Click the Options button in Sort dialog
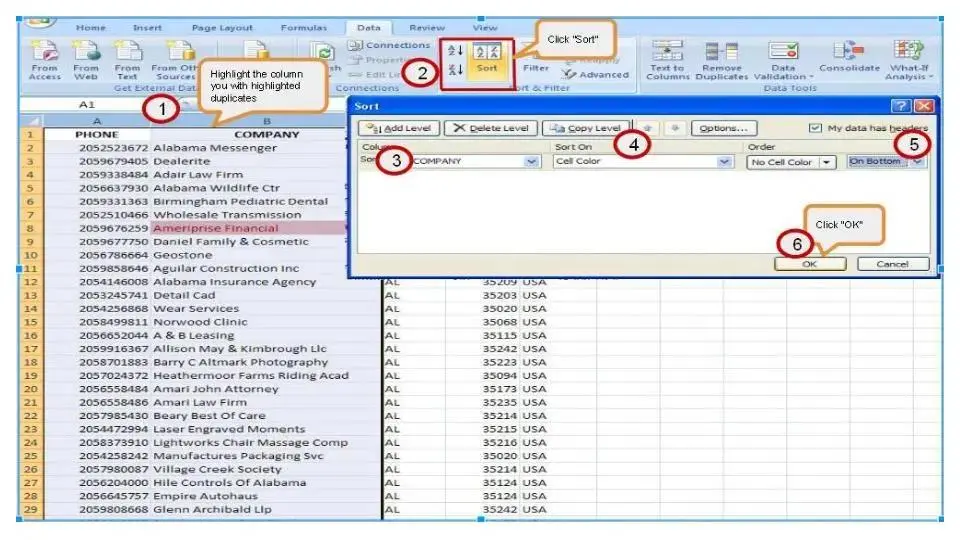The width and height of the screenshot is (960, 540). pyautogui.click(x=724, y=128)
